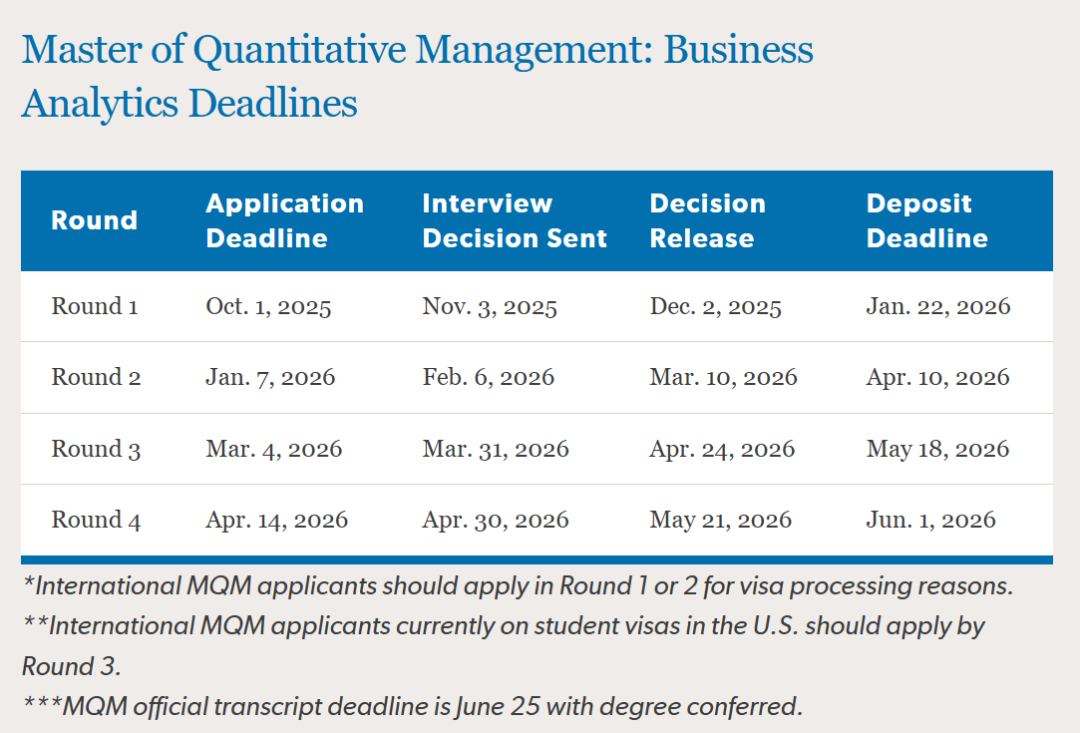Screen dimensions: 1080x733
Task: Click the Feb. 6, 2026 interview date
Action: (x=488, y=377)
